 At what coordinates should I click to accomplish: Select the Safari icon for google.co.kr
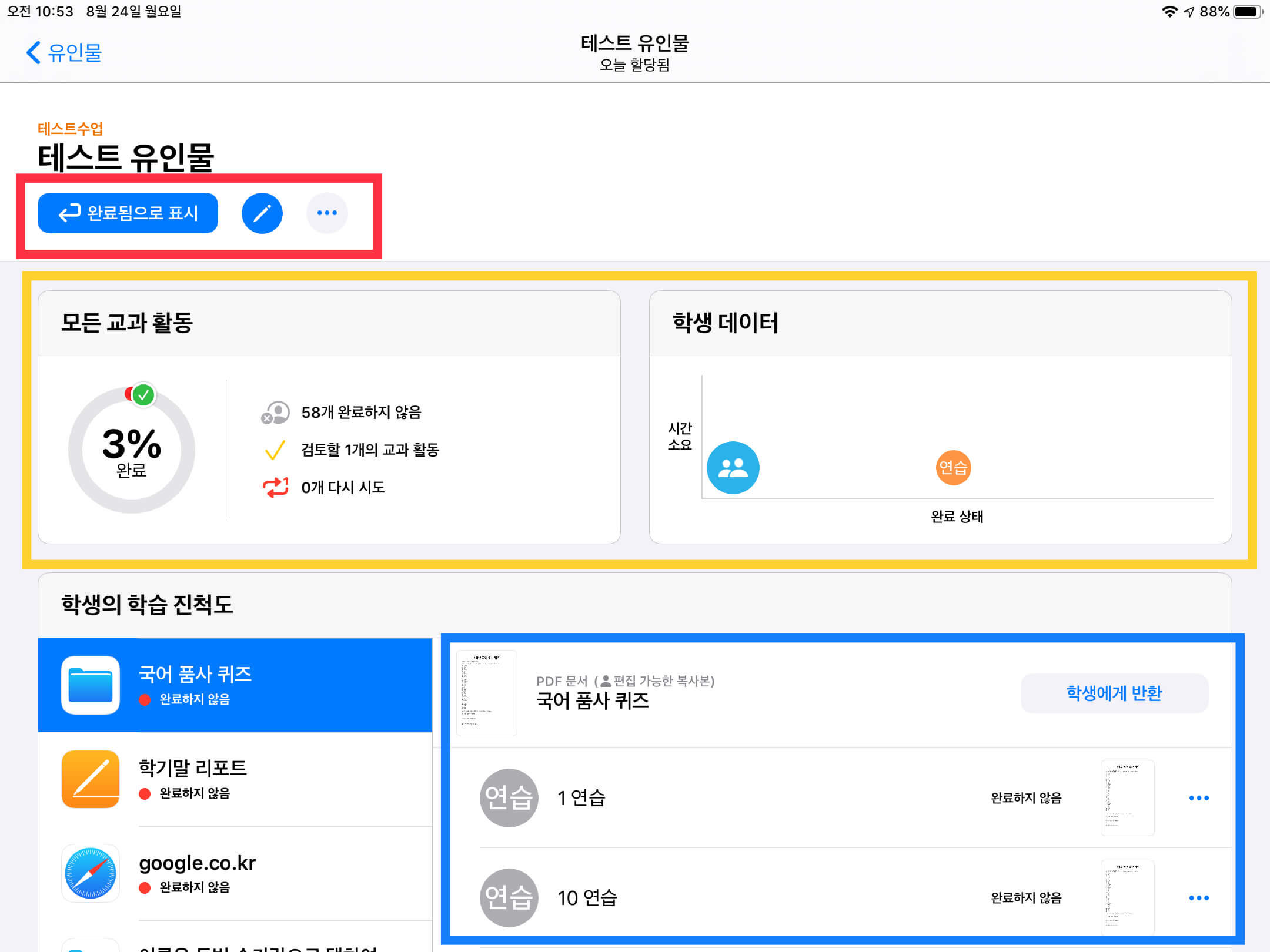(91, 873)
